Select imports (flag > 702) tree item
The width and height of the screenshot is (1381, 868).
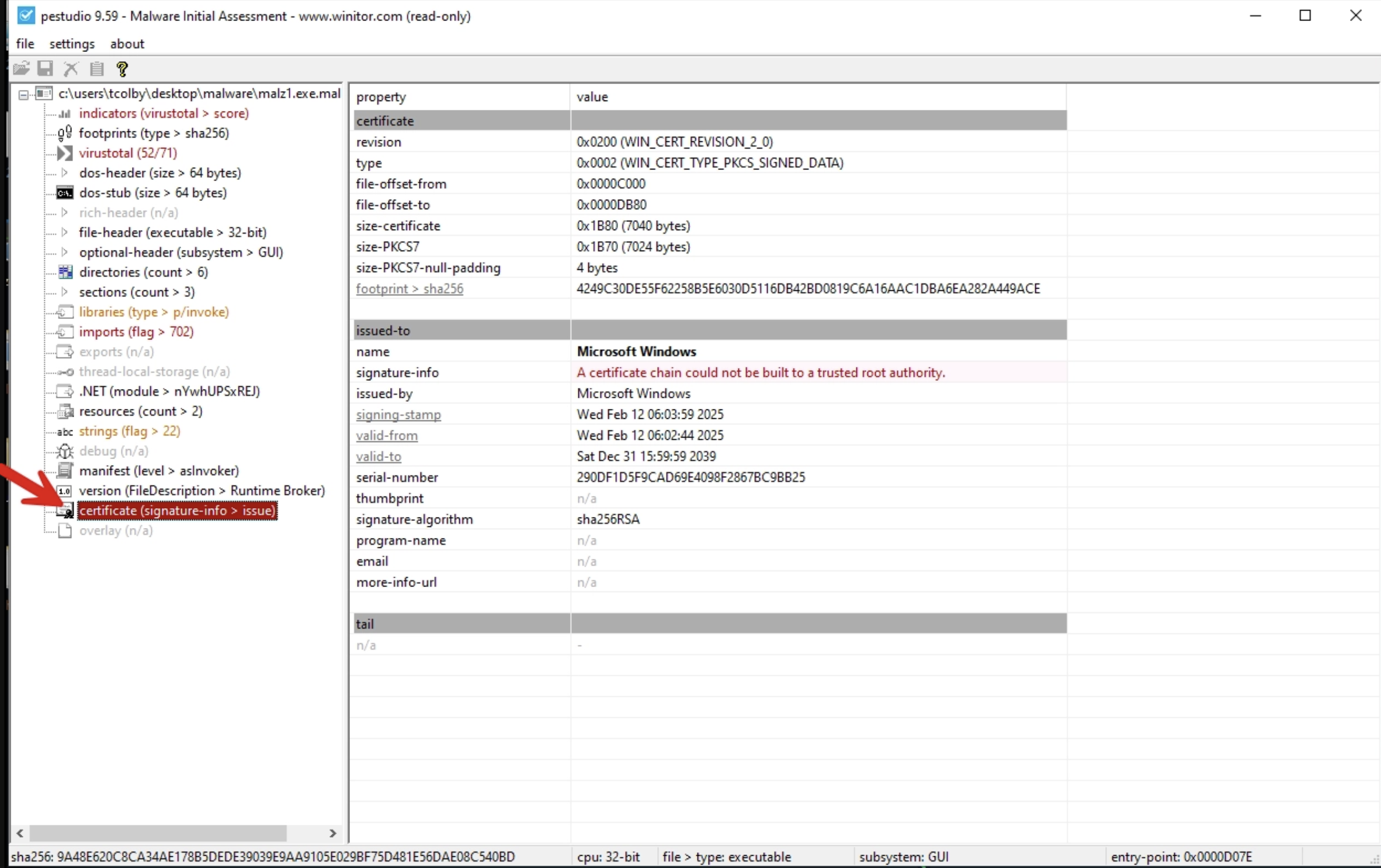click(x=136, y=332)
